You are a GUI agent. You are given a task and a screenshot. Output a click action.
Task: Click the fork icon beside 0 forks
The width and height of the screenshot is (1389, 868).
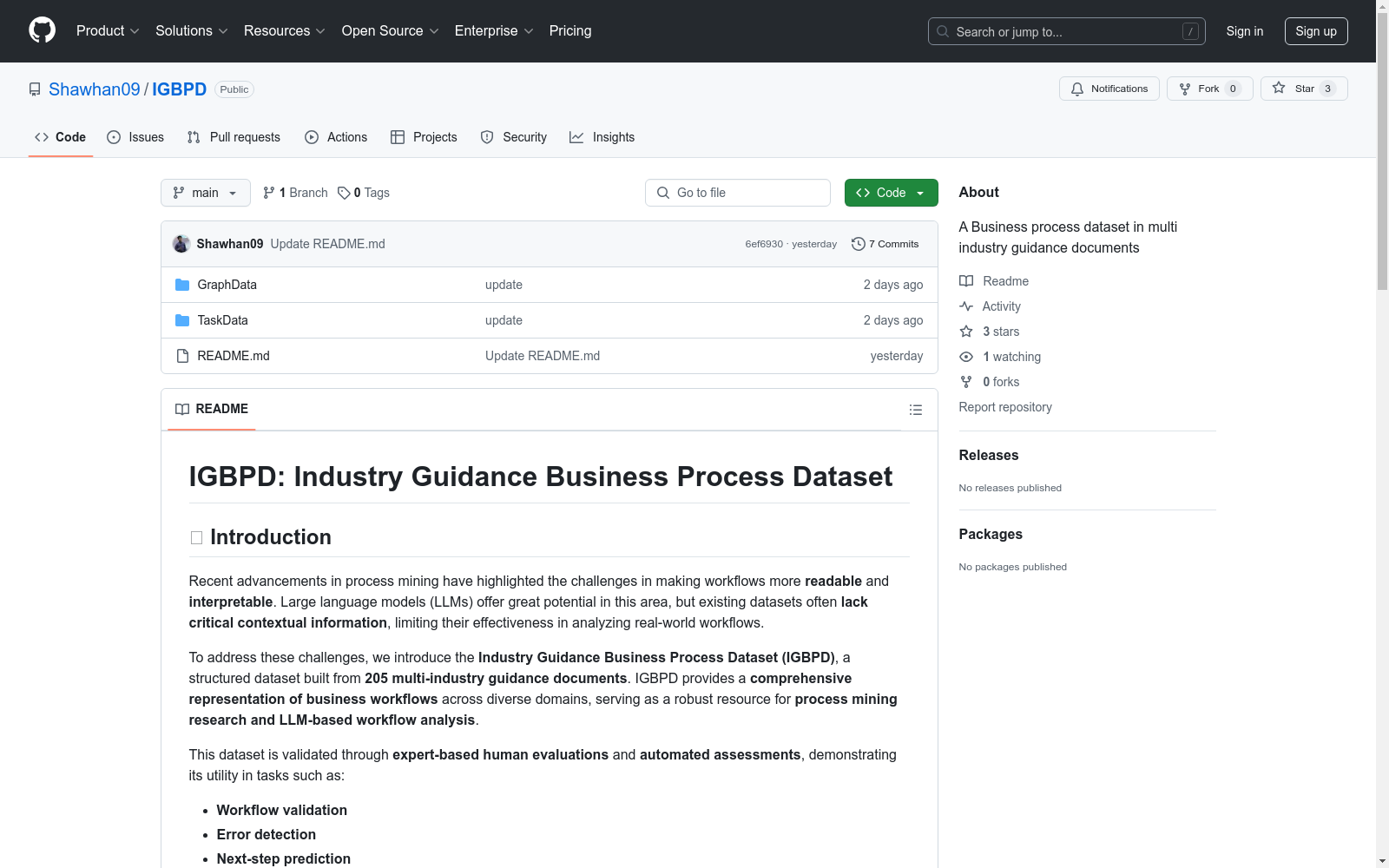966,382
